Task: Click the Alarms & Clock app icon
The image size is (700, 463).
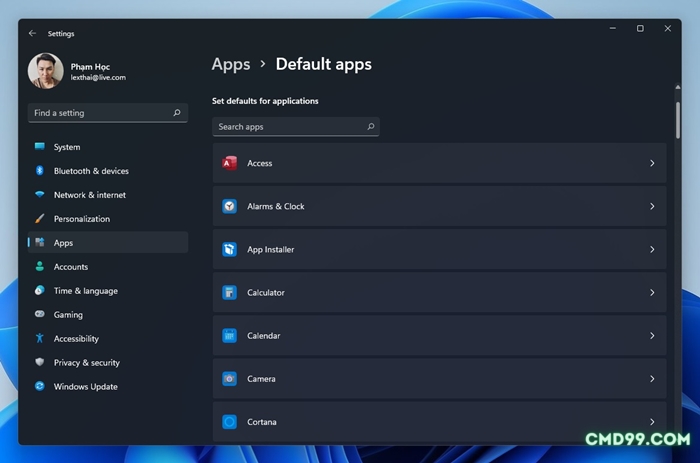Action: click(x=229, y=206)
